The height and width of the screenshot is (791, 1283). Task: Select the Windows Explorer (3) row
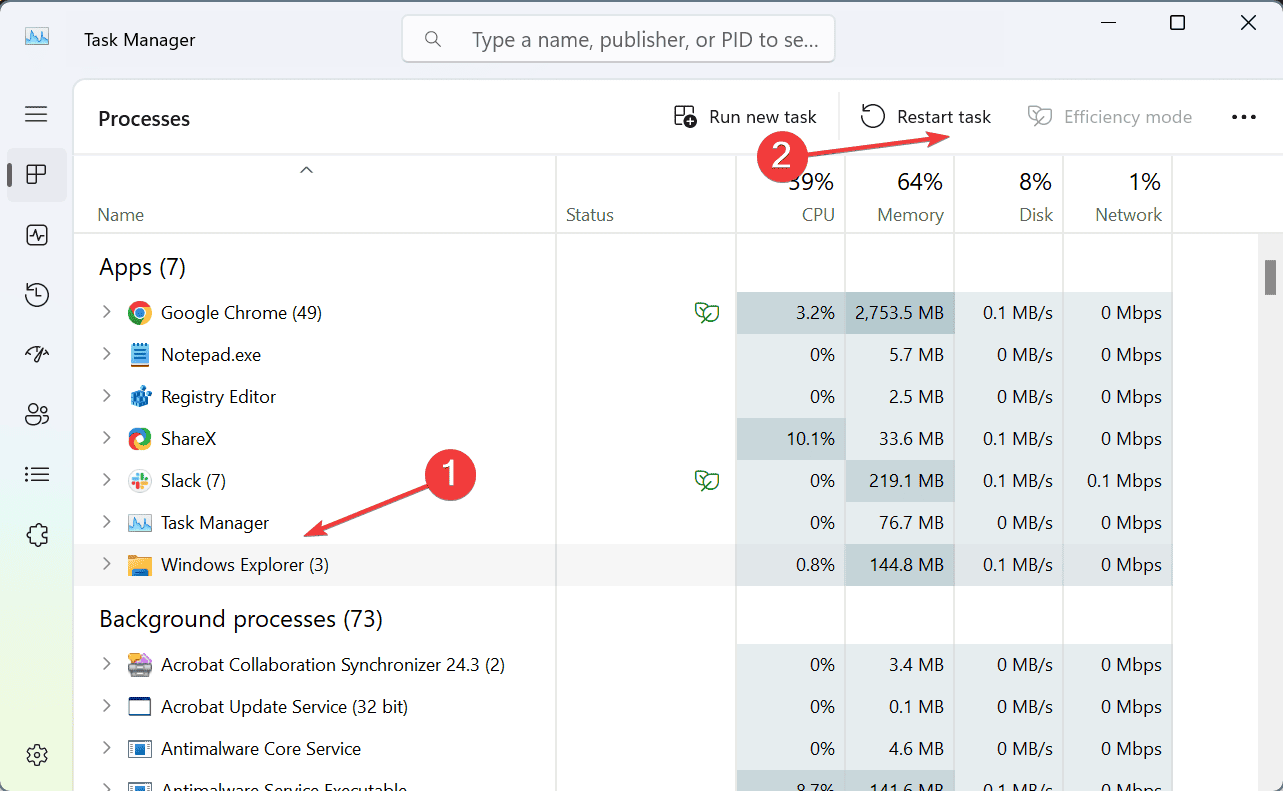click(x=623, y=565)
